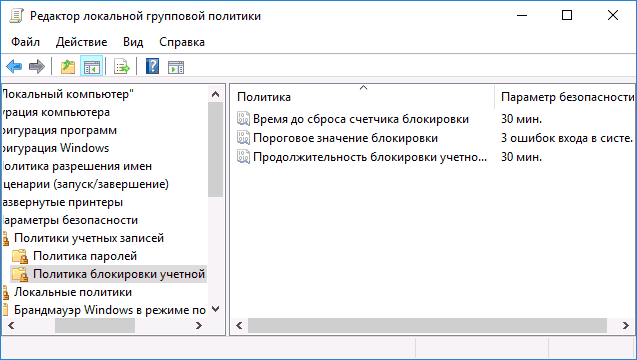Go up one level with folder icon

[68, 67]
